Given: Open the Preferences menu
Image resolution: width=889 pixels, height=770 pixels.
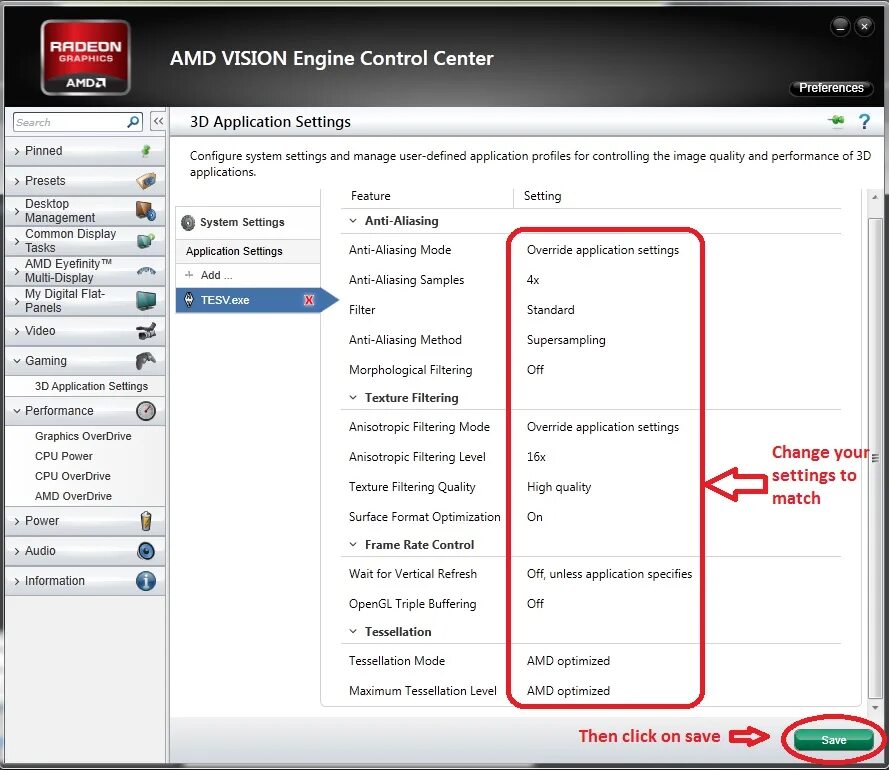Looking at the screenshot, I should (831, 88).
